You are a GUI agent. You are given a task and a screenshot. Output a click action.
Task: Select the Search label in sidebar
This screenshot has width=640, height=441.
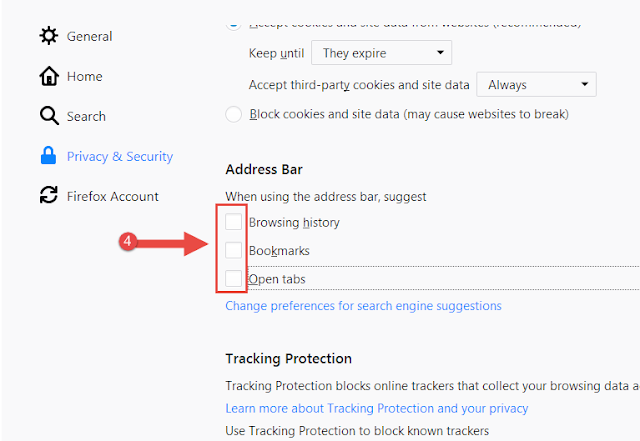click(x=86, y=116)
